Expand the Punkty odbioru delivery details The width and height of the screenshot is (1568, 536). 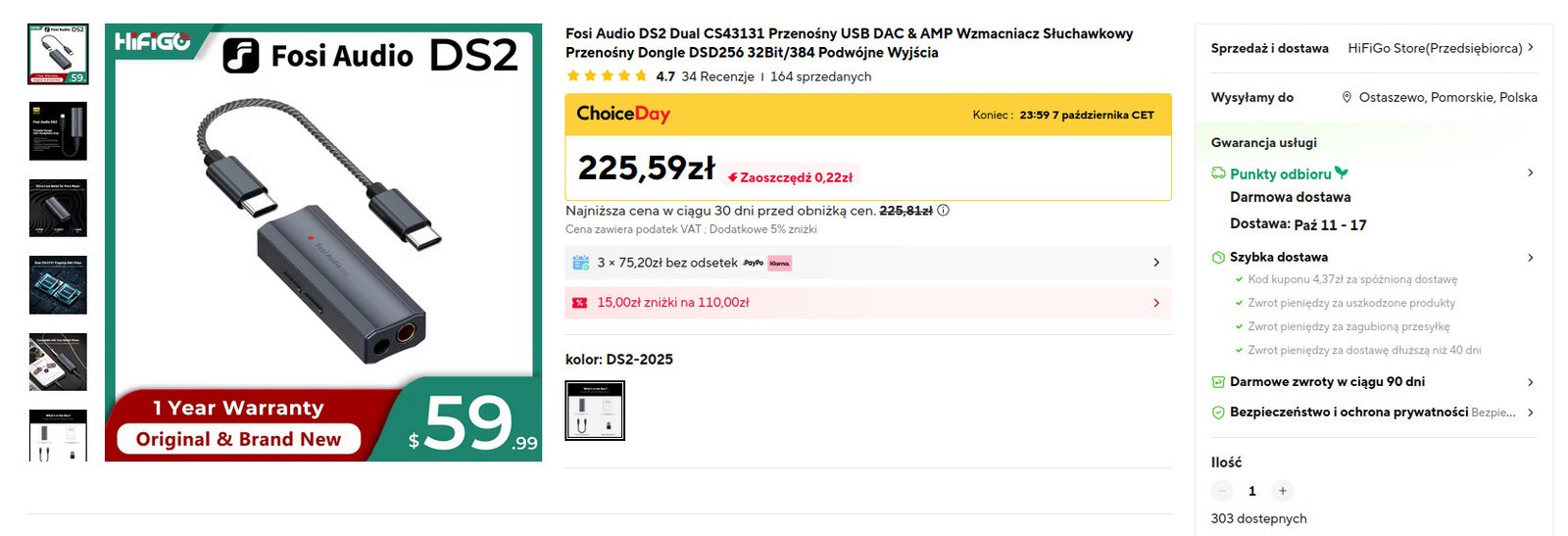1531,173
